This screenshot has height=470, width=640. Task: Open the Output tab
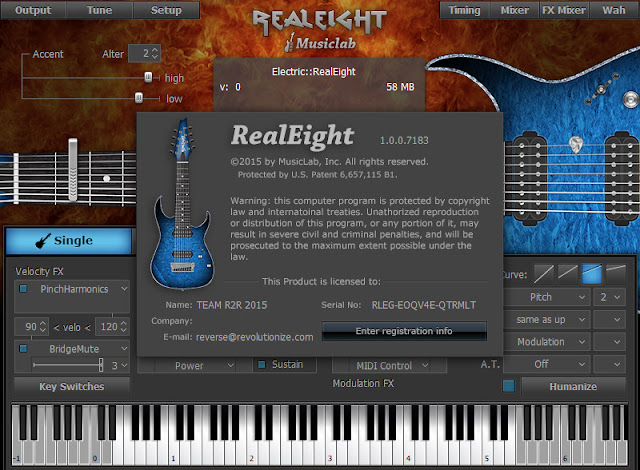coord(33,10)
